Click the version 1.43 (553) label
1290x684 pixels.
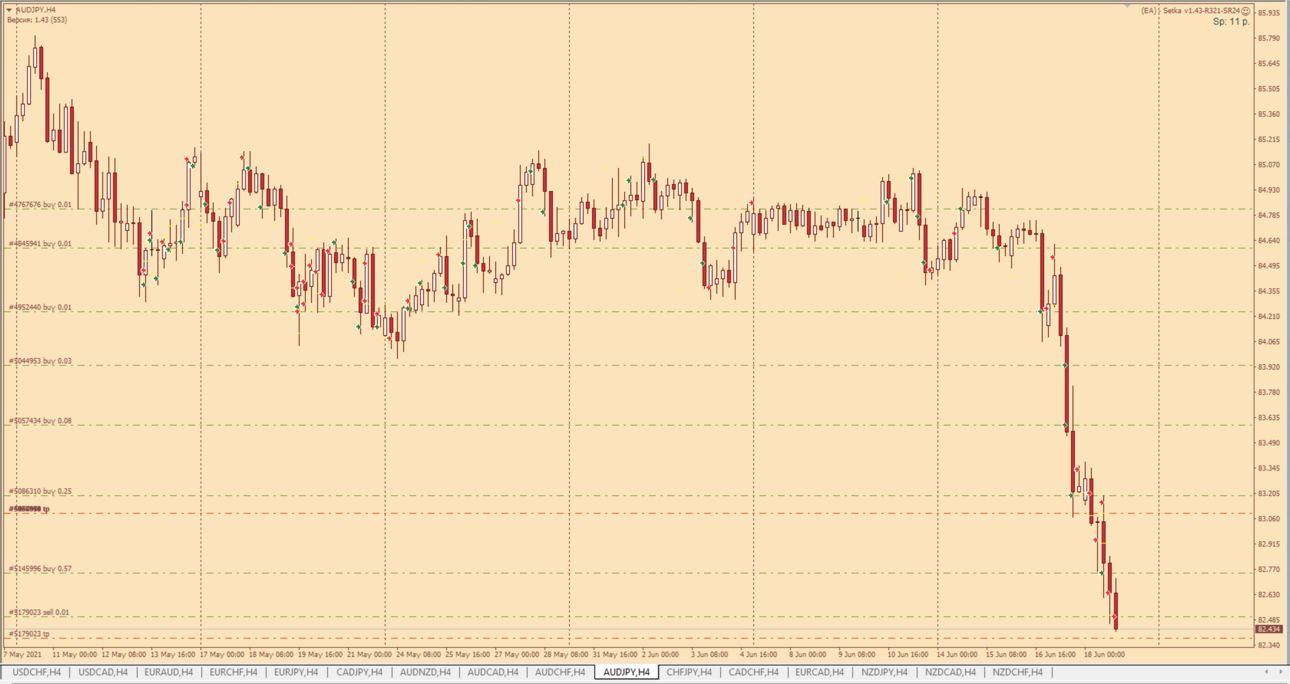[37, 20]
